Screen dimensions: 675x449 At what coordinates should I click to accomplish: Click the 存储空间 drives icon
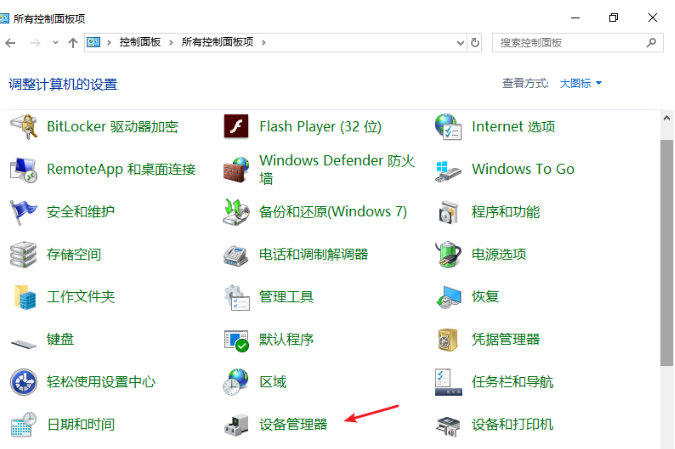[23, 254]
